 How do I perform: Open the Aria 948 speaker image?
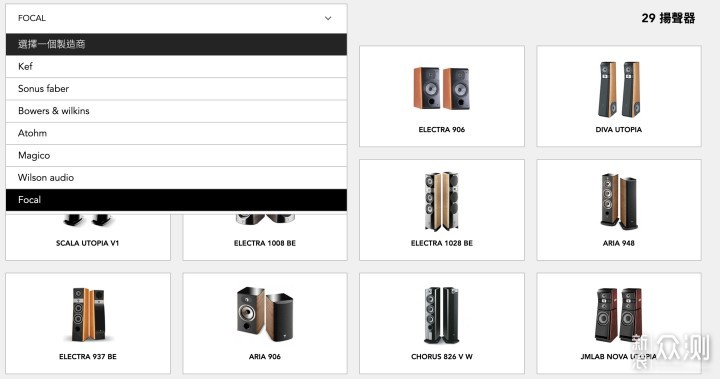pyautogui.click(x=619, y=201)
